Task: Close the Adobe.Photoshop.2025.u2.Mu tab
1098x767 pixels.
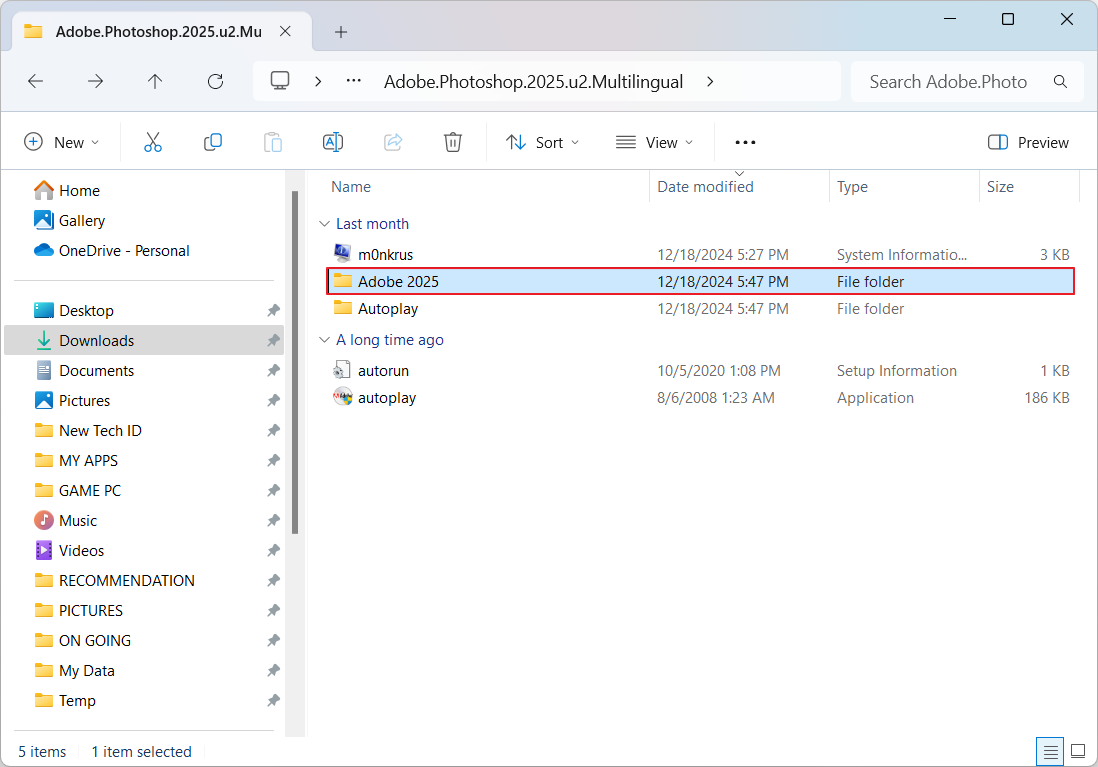Action: point(285,32)
